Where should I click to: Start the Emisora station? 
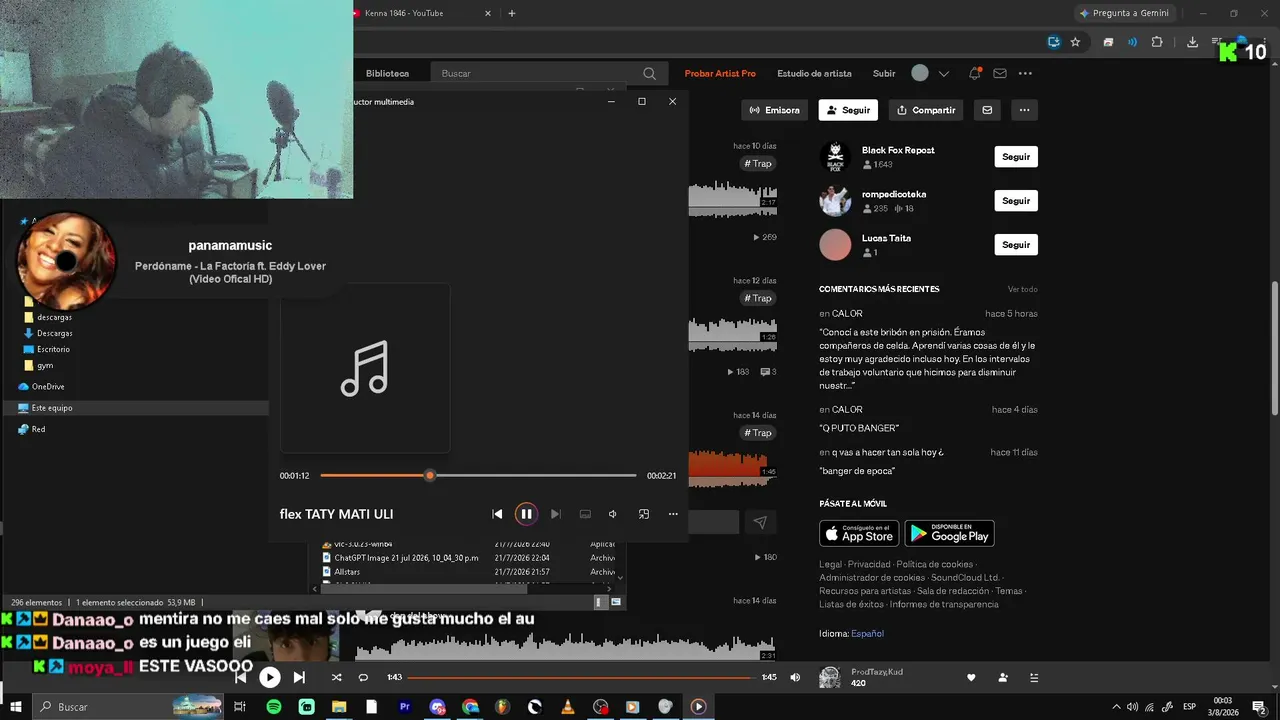(775, 110)
